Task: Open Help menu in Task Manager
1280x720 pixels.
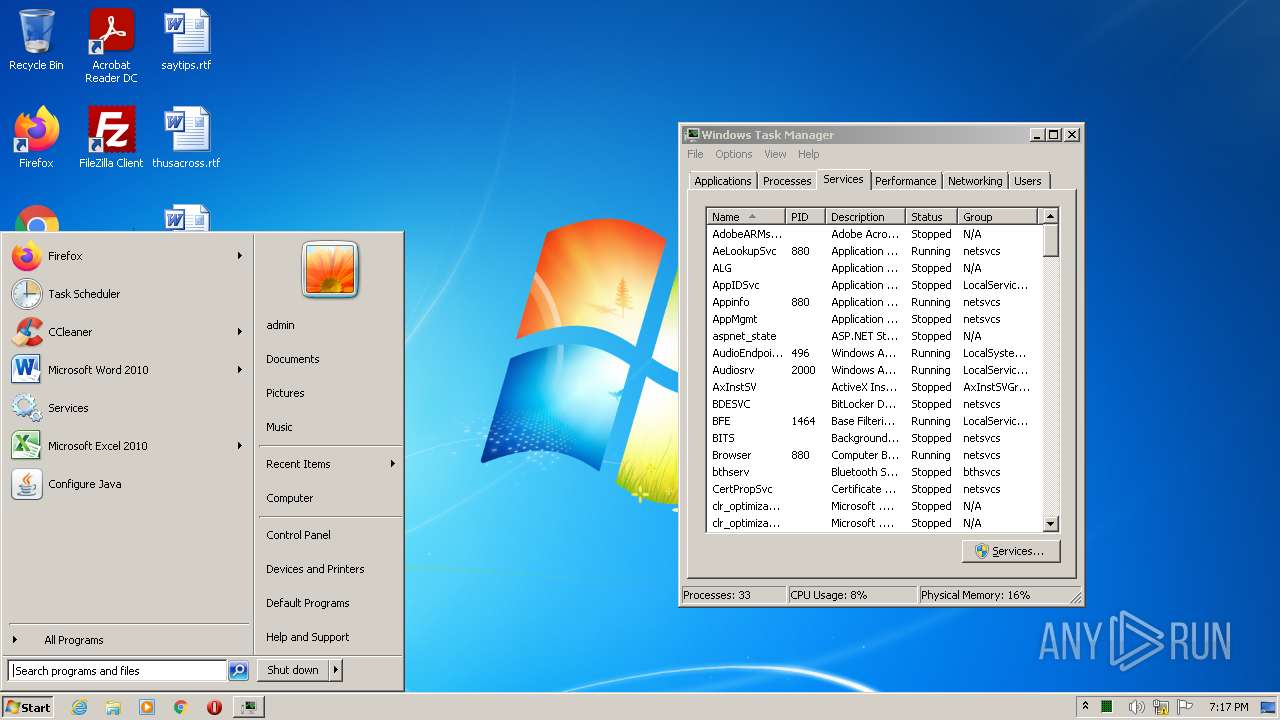Action: click(x=808, y=154)
